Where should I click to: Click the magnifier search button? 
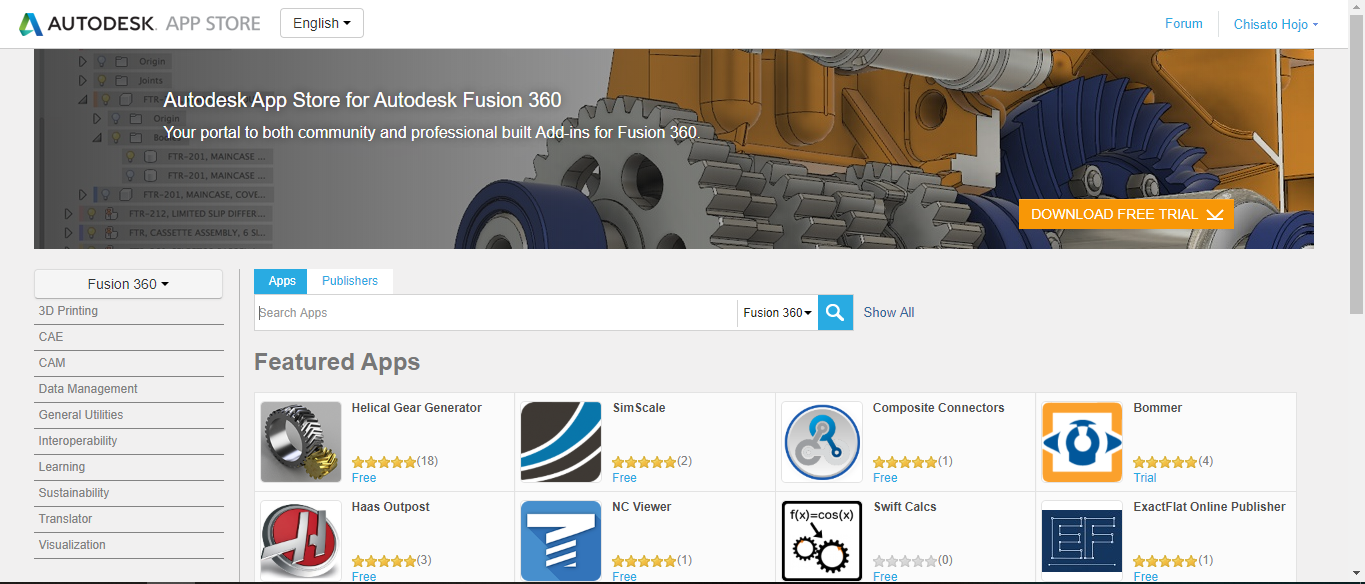835,312
